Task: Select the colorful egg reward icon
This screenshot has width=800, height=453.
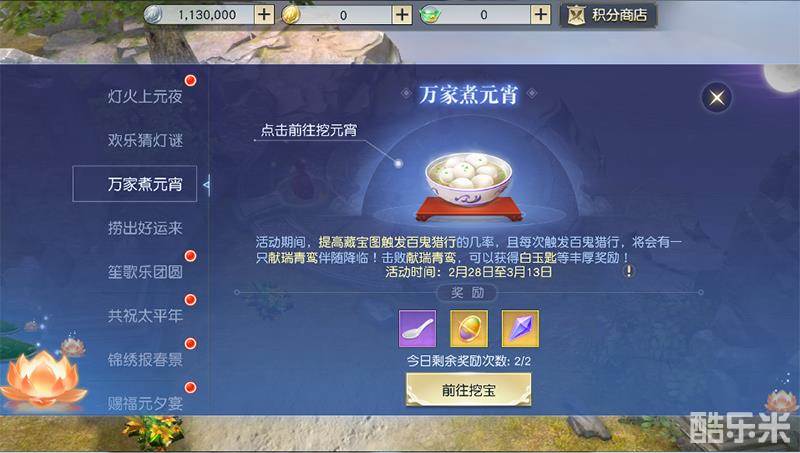Action: click(469, 329)
